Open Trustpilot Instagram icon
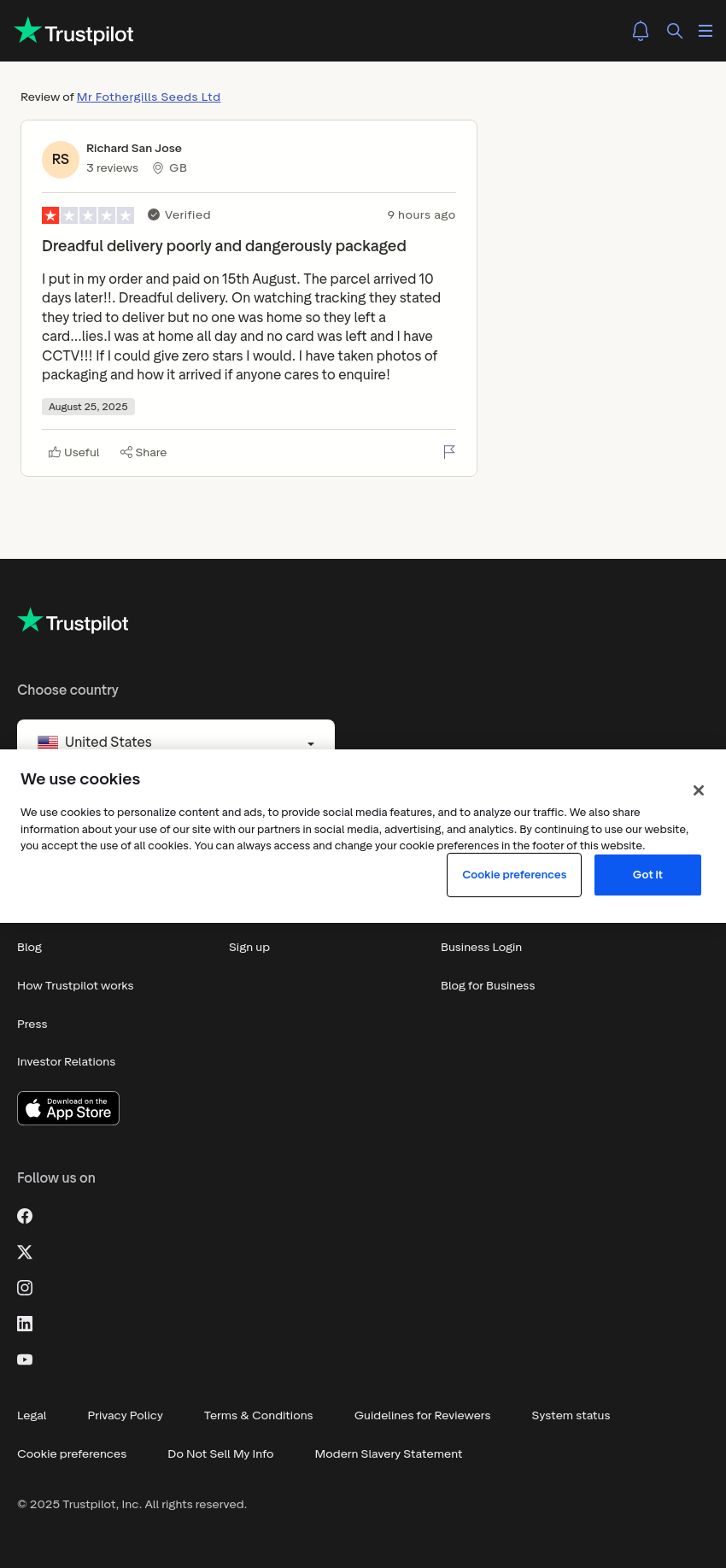This screenshot has width=726, height=1568. [x=25, y=1288]
